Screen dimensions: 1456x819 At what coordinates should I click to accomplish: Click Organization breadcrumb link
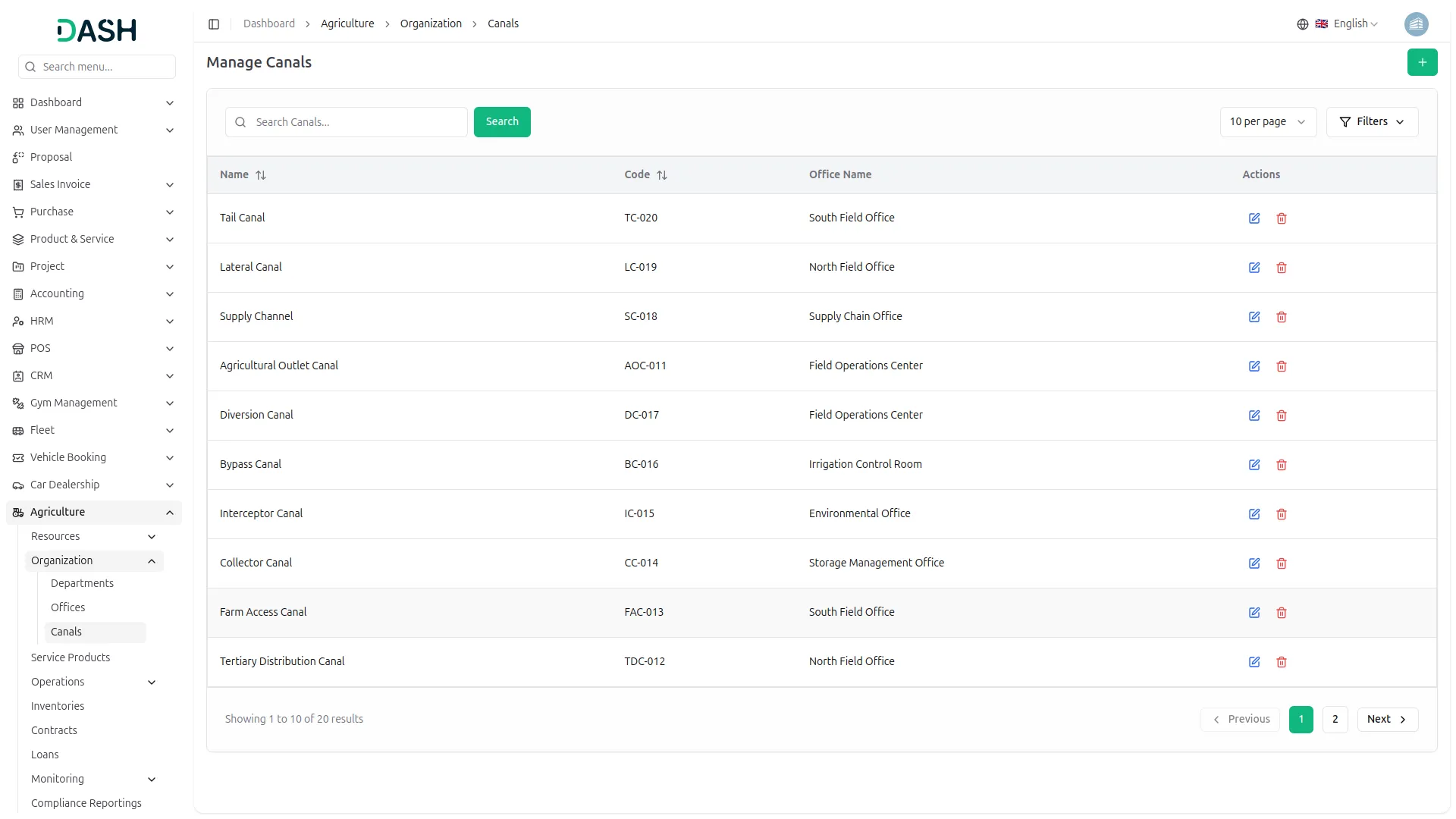(x=431, y=24)
